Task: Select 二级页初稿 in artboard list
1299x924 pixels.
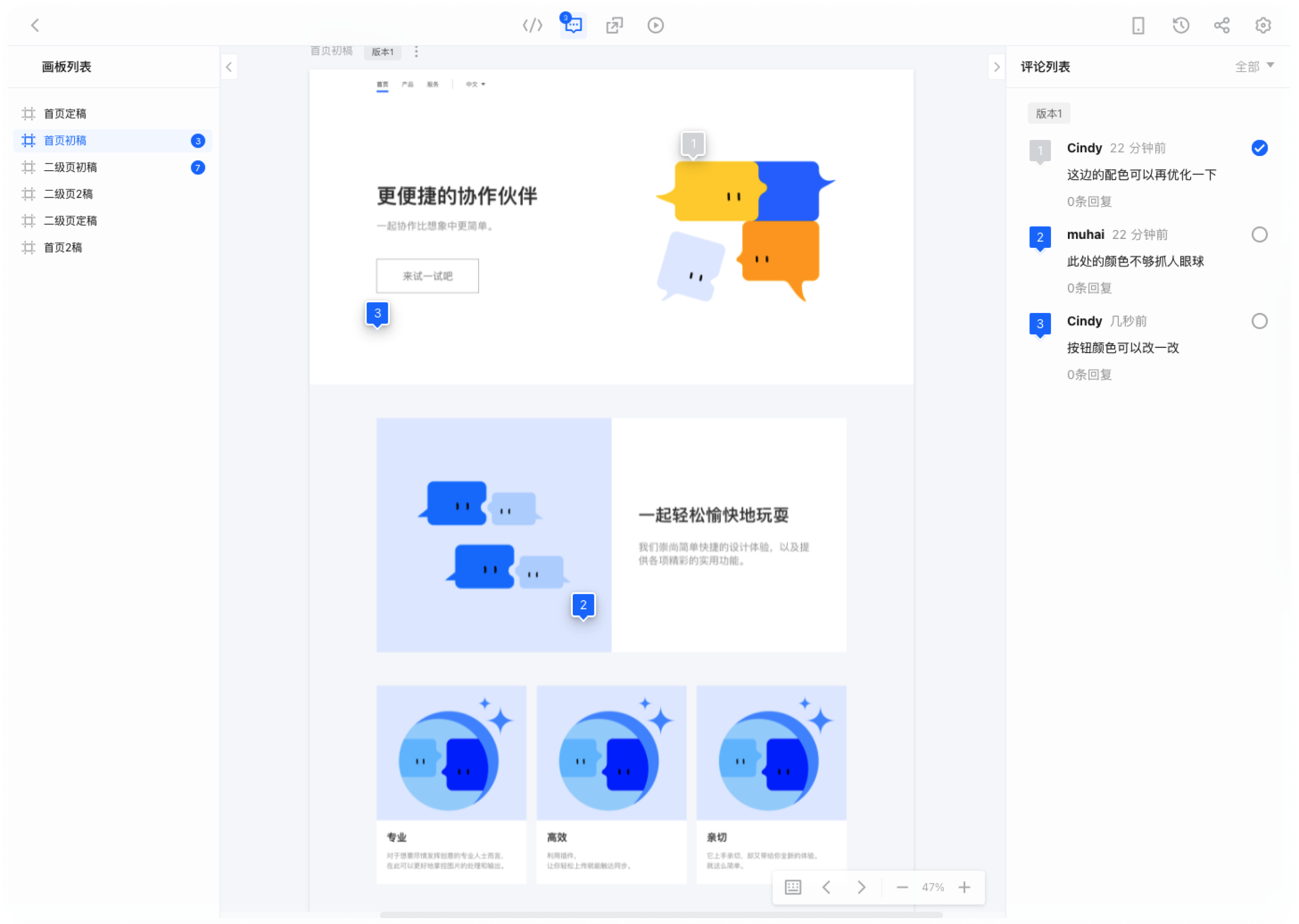Action: pyautogui.click(x=71, y=167)
